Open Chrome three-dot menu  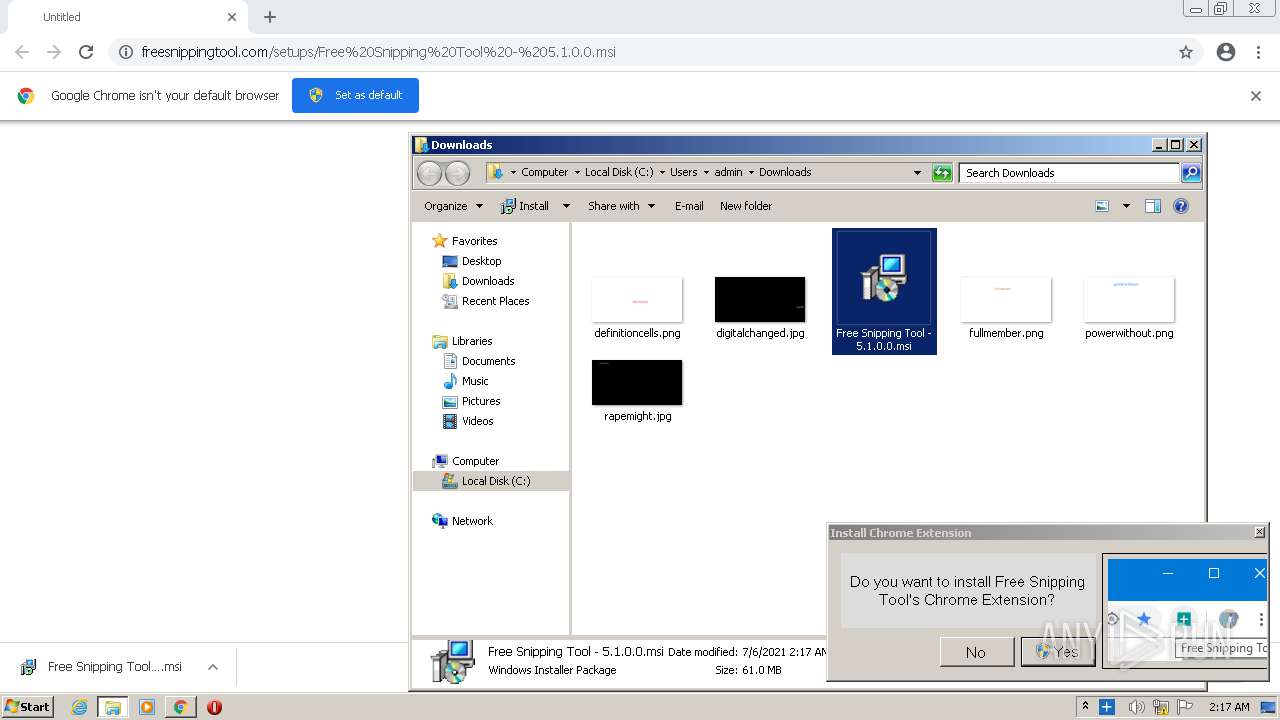(1259, 52)
